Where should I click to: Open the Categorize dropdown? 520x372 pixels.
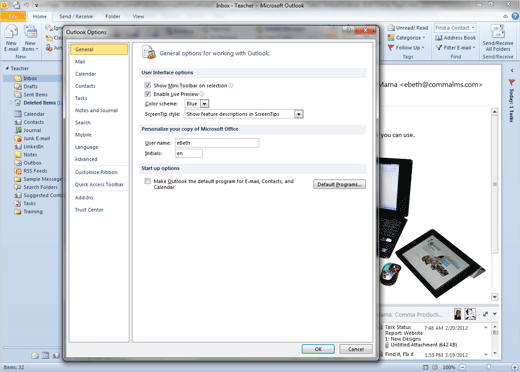pyautogui.click(x=407, y=38)
